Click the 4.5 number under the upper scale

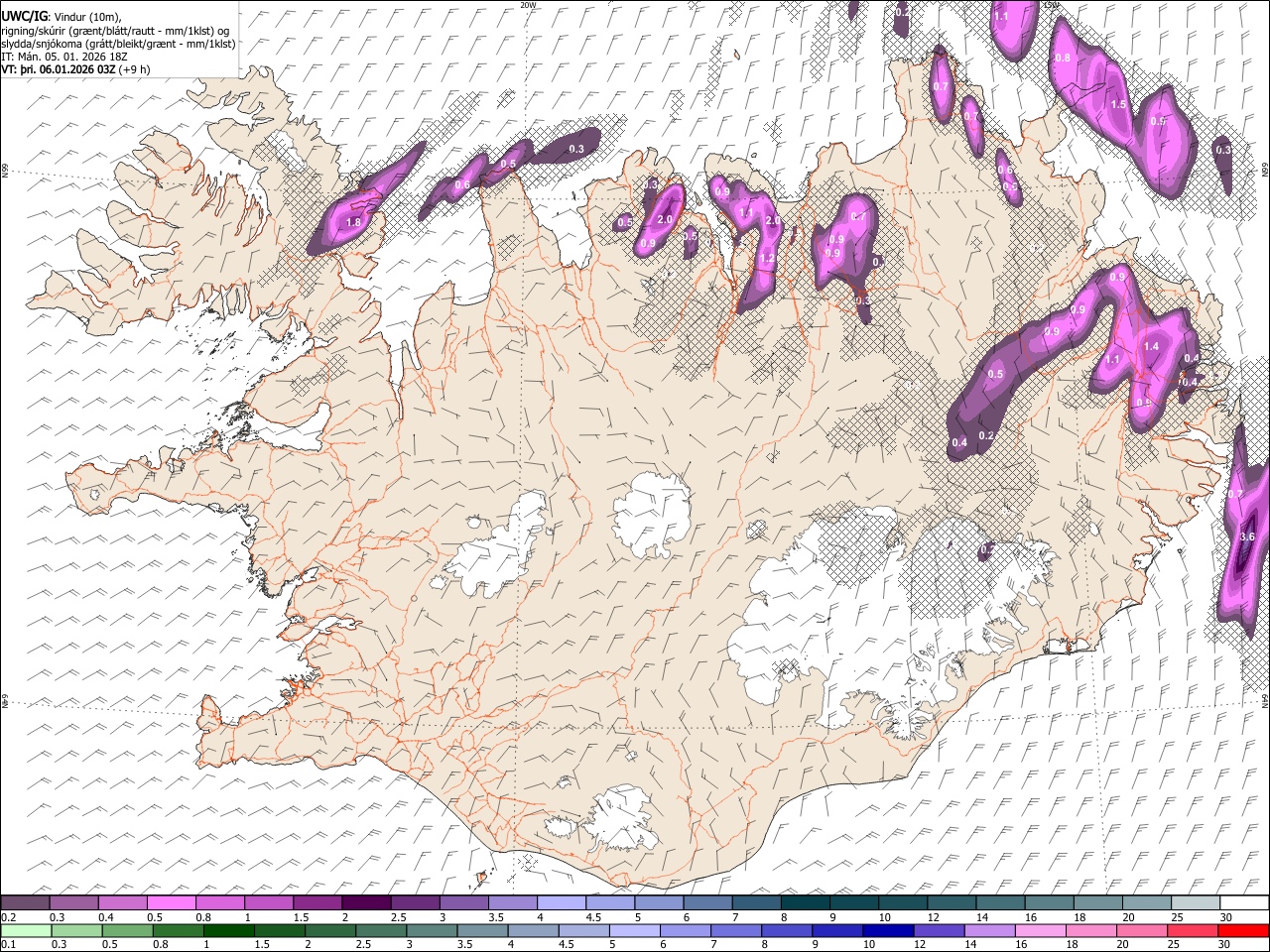click(x=593, y=917)
